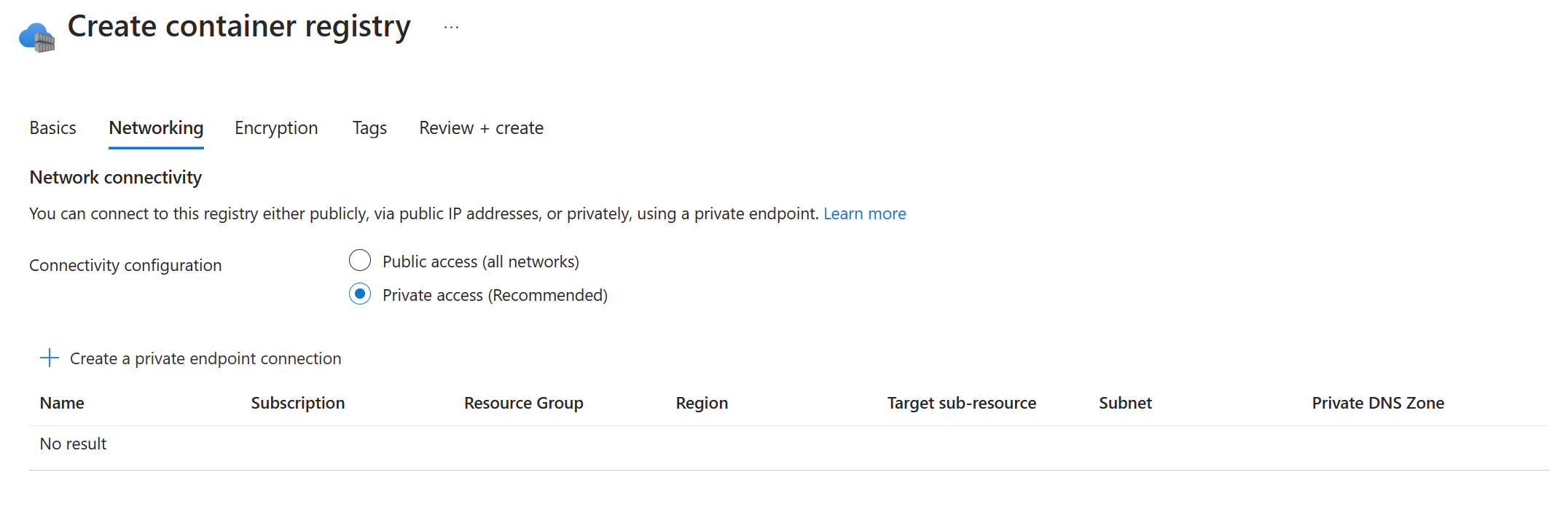Stay on the Networking tab
The image size is (1568, 507).
click(156, 127)
